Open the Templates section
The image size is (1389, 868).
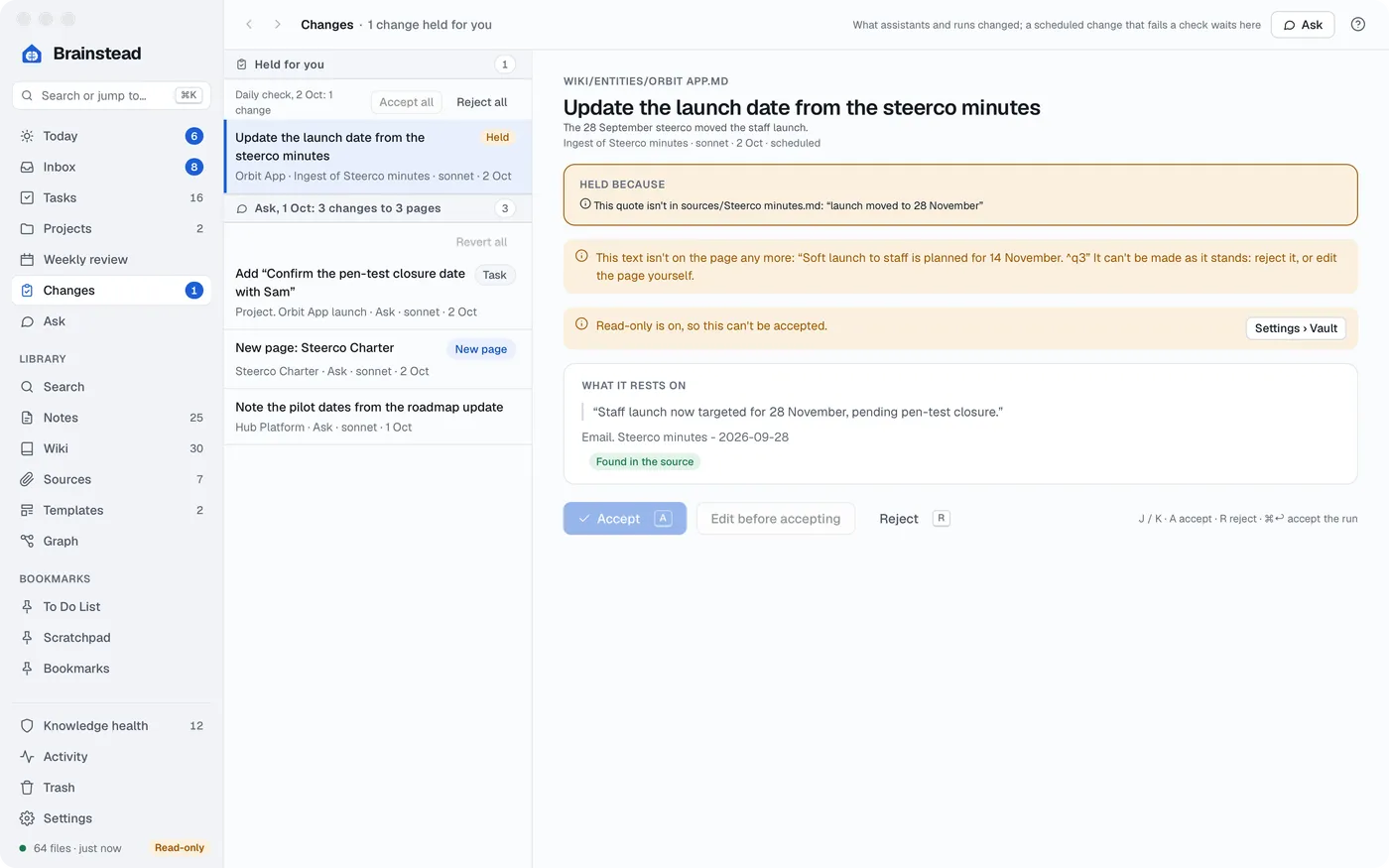111,510
